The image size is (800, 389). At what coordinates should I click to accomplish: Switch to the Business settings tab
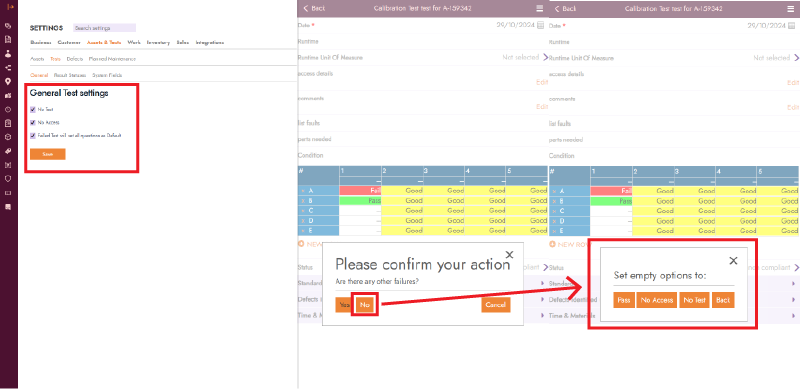tap(41, 42)
